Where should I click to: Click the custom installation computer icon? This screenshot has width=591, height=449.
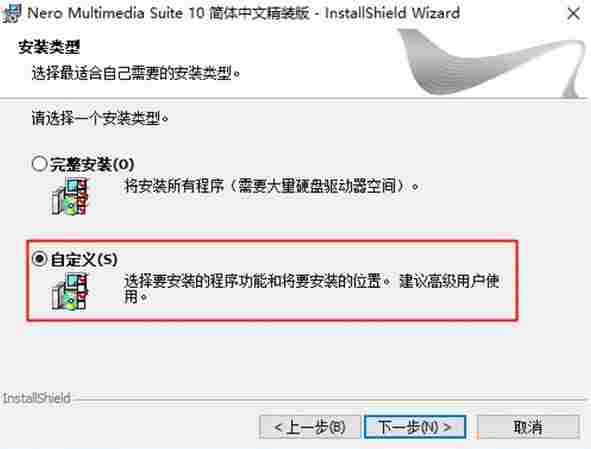(x=70, y=291)
